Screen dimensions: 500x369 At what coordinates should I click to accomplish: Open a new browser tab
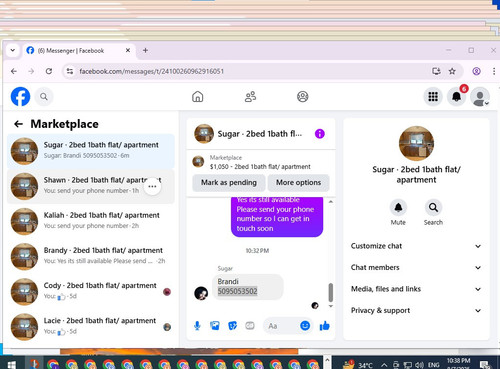145,50
